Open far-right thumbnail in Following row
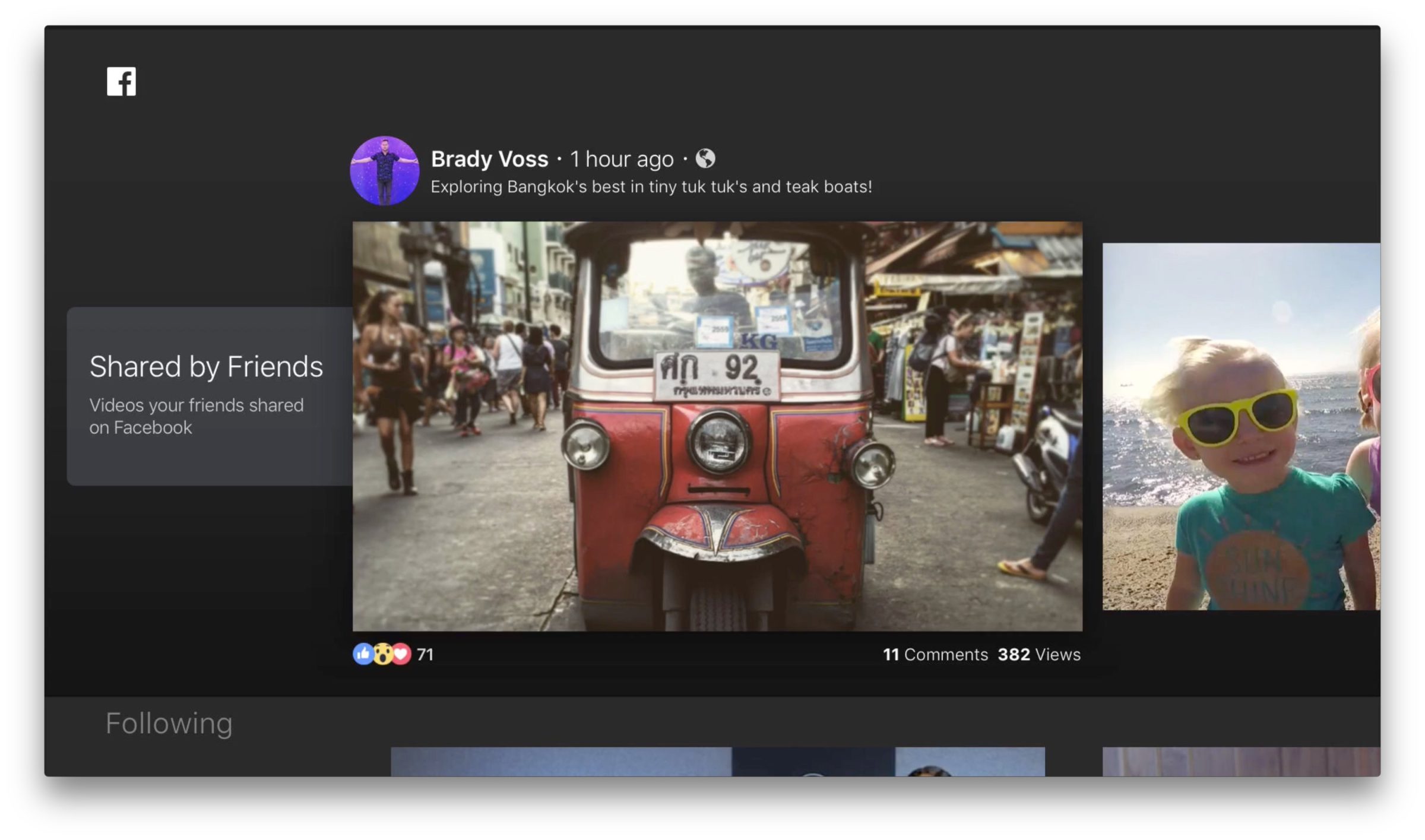1425x840 pixels. click(x=1241, y=762)
